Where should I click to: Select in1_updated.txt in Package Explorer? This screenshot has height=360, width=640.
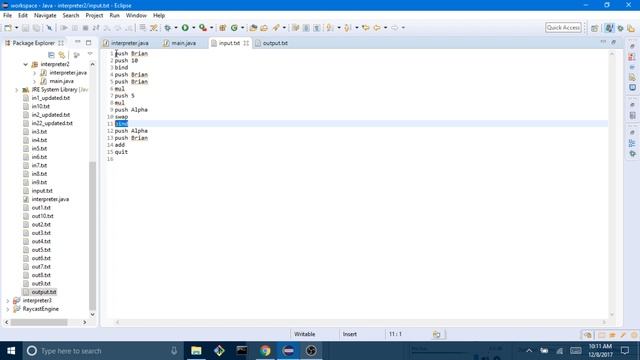coord(51,98)
